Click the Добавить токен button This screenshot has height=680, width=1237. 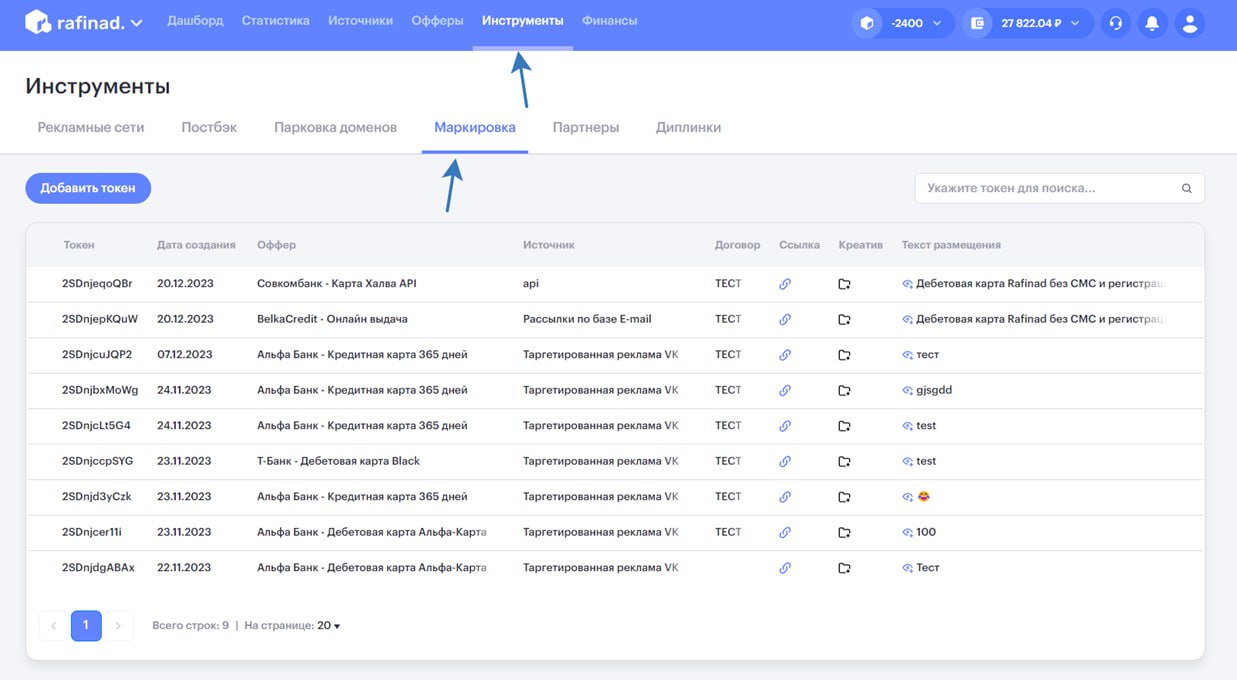pyautogui.click(x=88, y=188)
